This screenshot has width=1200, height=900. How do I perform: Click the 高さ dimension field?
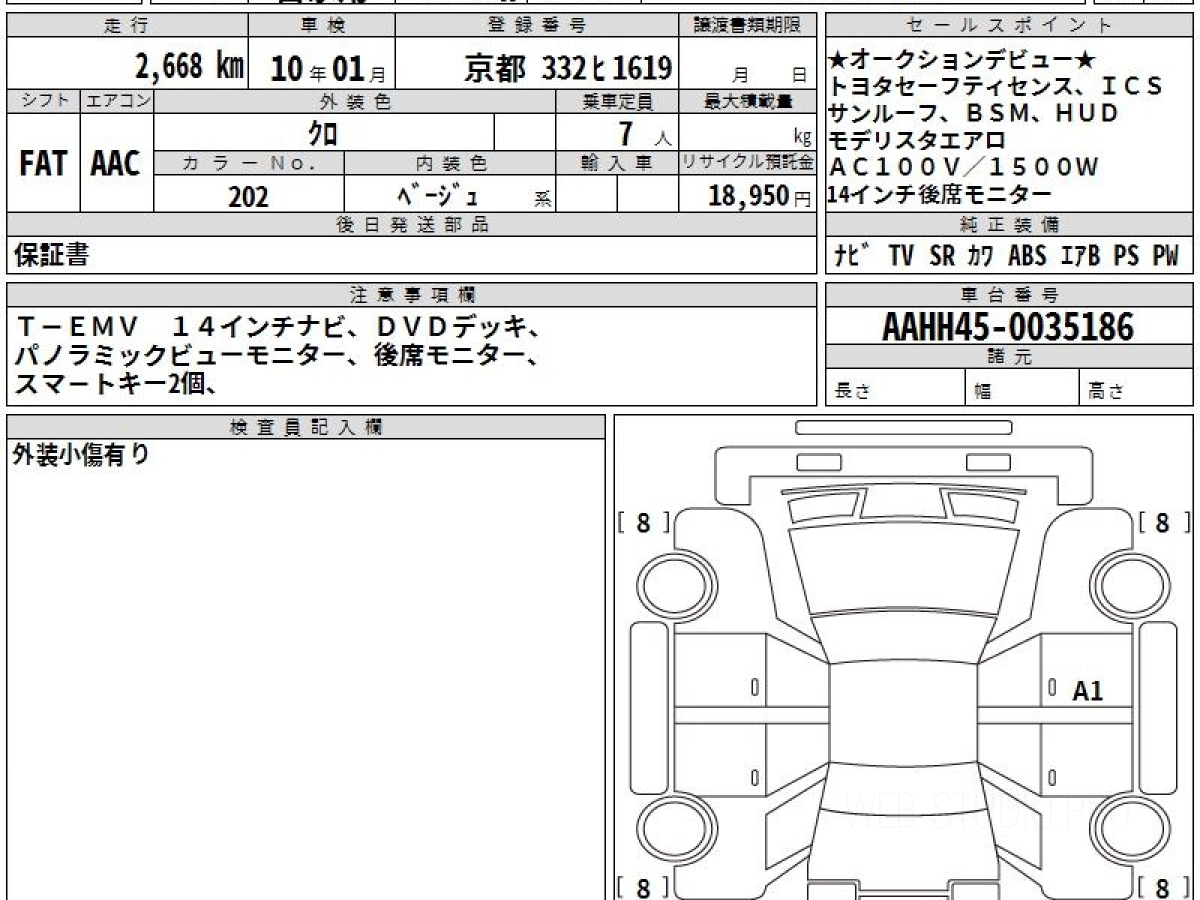pyautogui.click(x=1136, y=388)
